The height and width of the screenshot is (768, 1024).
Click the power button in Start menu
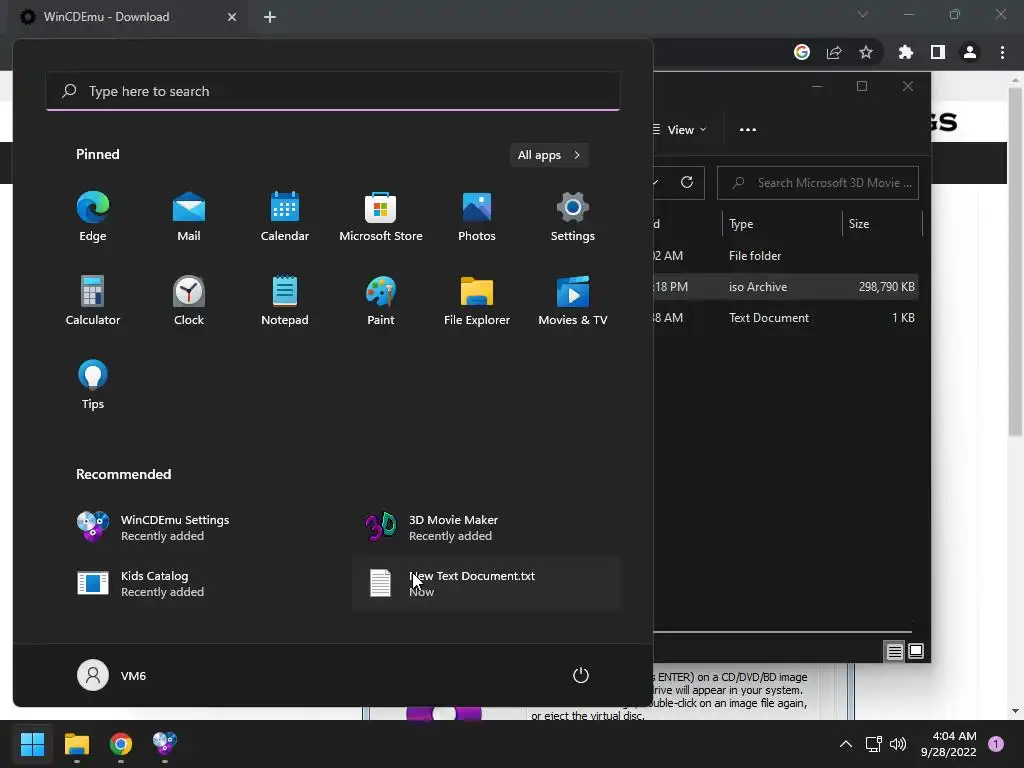pyautogui.click(x=581, y=675)
